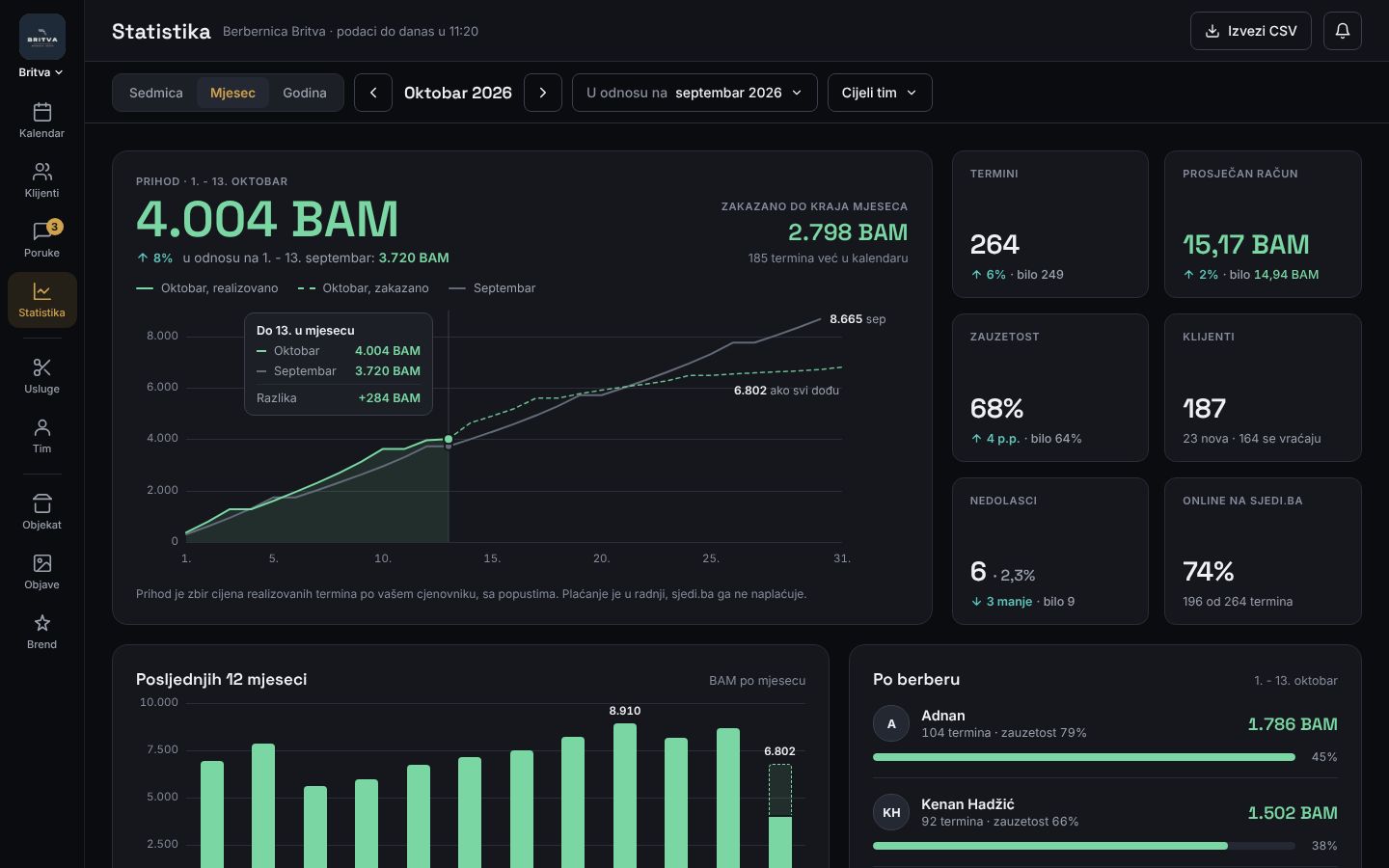
Task: Export data with Izvezi CSV
Action: tap(1250, 31)
